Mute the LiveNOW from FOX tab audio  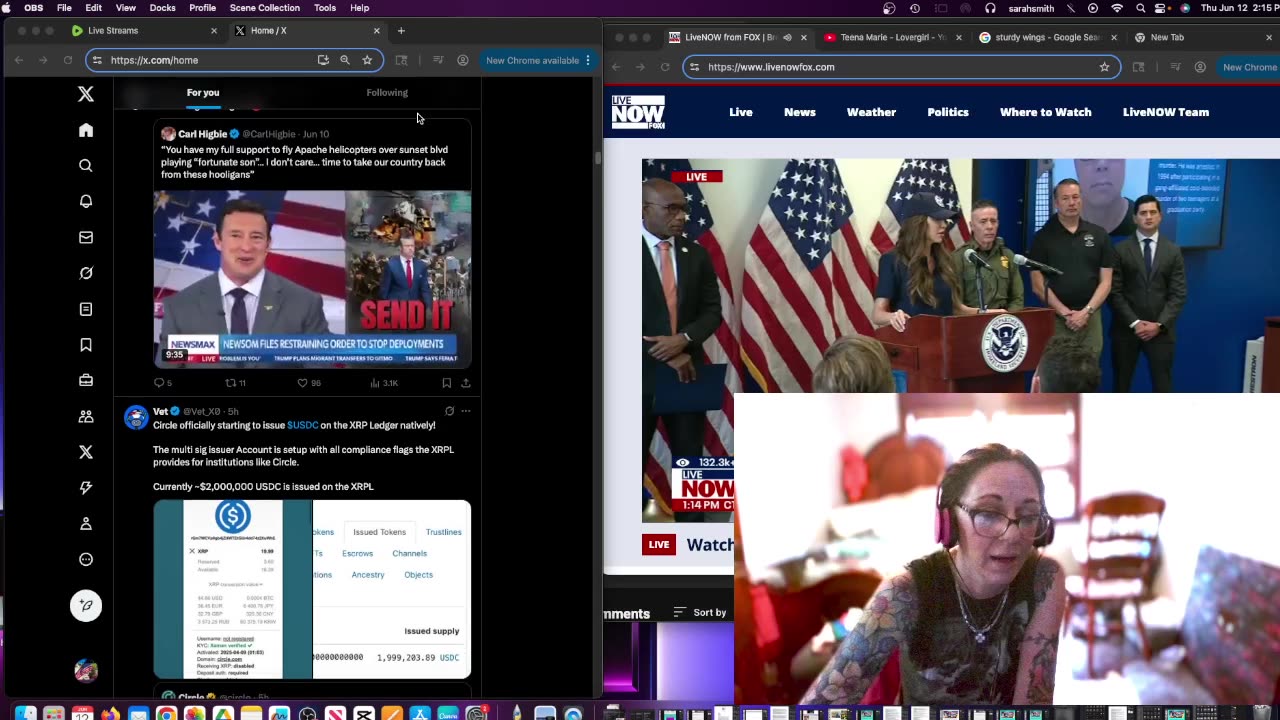coord(787,37)
